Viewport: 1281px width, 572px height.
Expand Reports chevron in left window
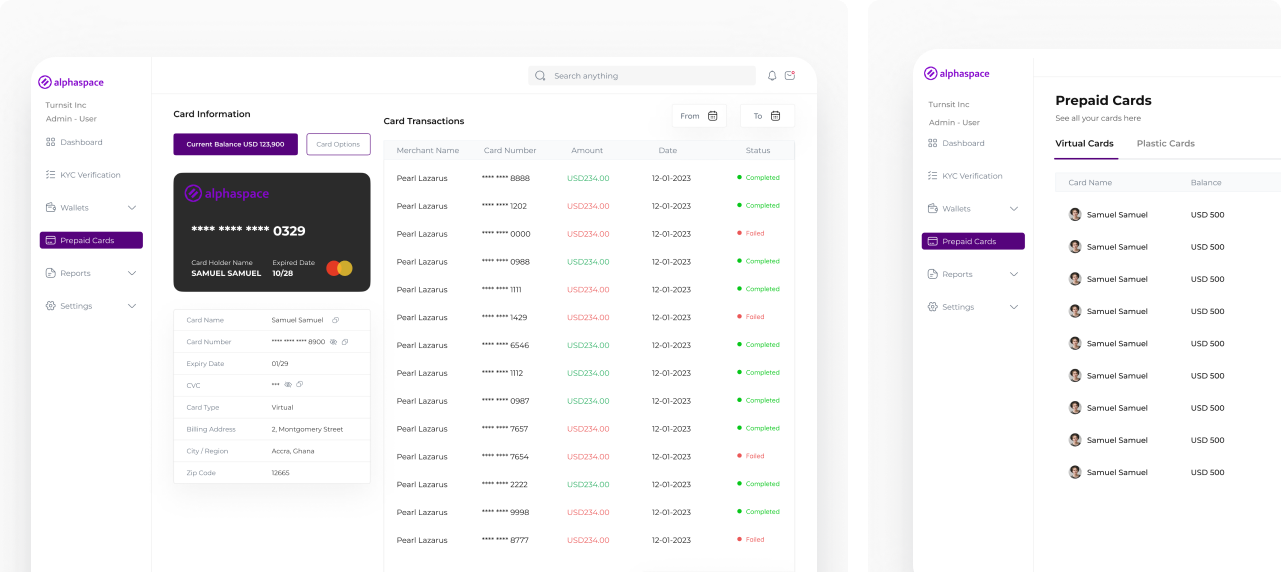132,273
